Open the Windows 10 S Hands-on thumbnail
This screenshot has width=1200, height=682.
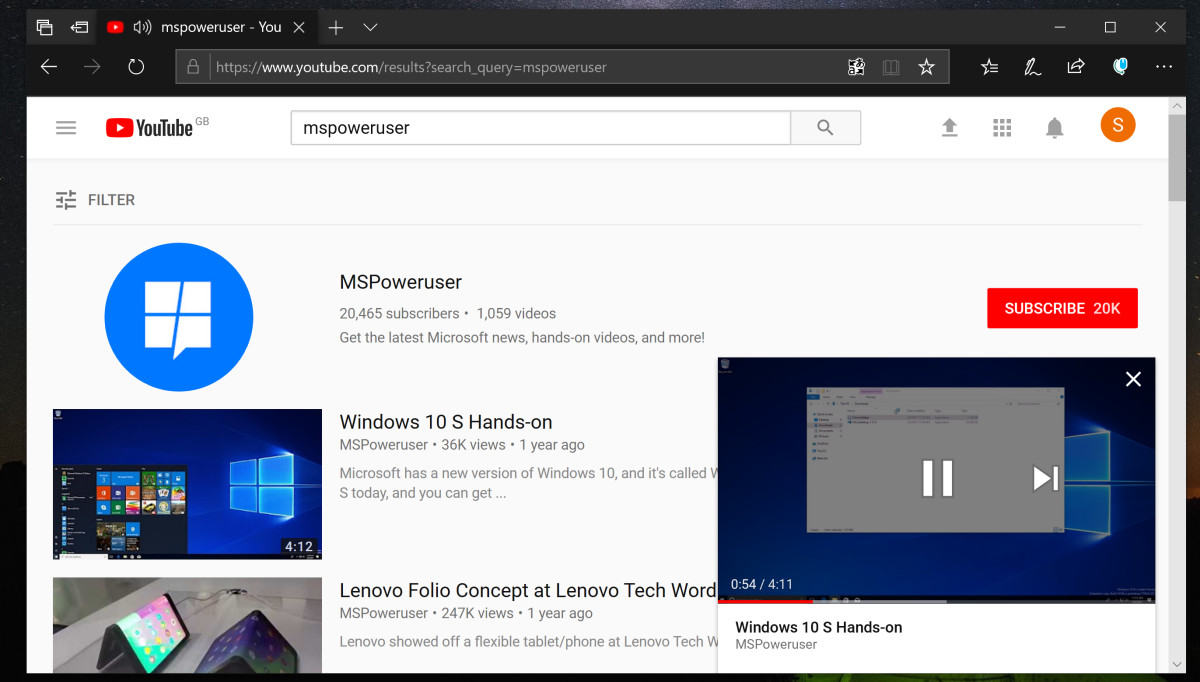click(187, 484)
